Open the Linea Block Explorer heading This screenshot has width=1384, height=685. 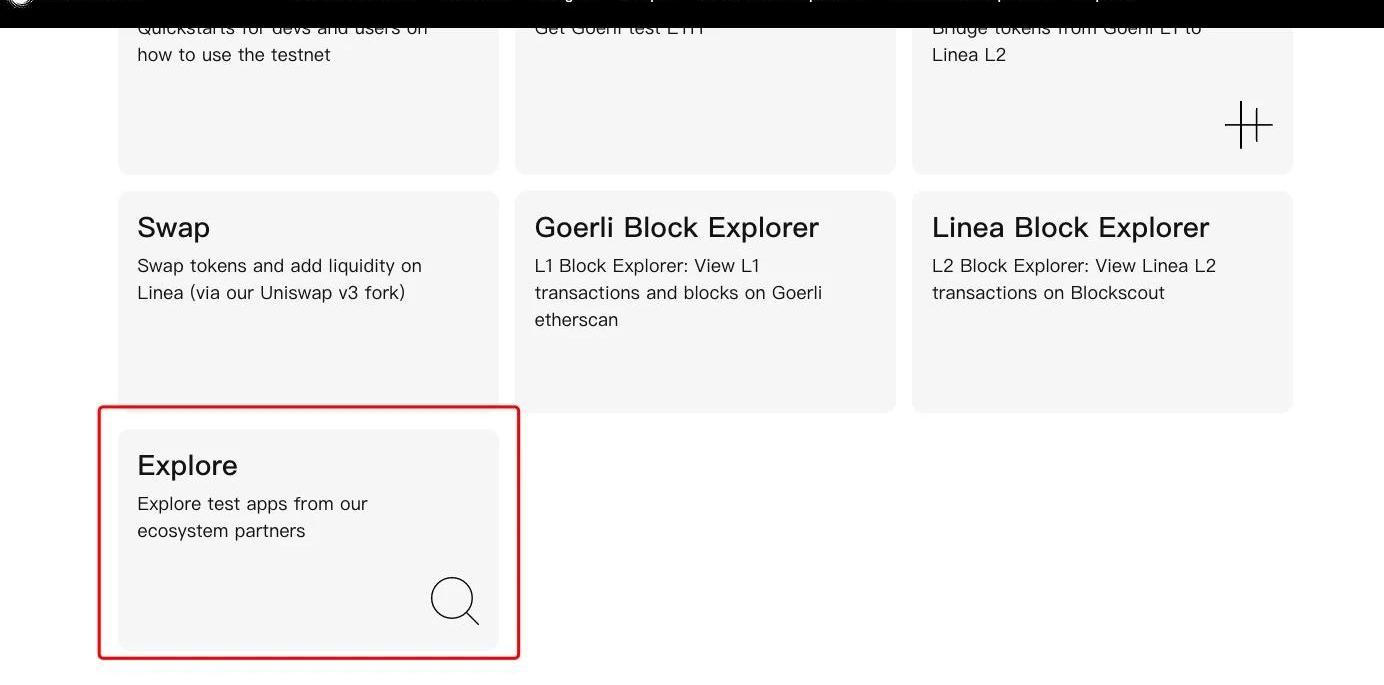(x=1070, y=228)
